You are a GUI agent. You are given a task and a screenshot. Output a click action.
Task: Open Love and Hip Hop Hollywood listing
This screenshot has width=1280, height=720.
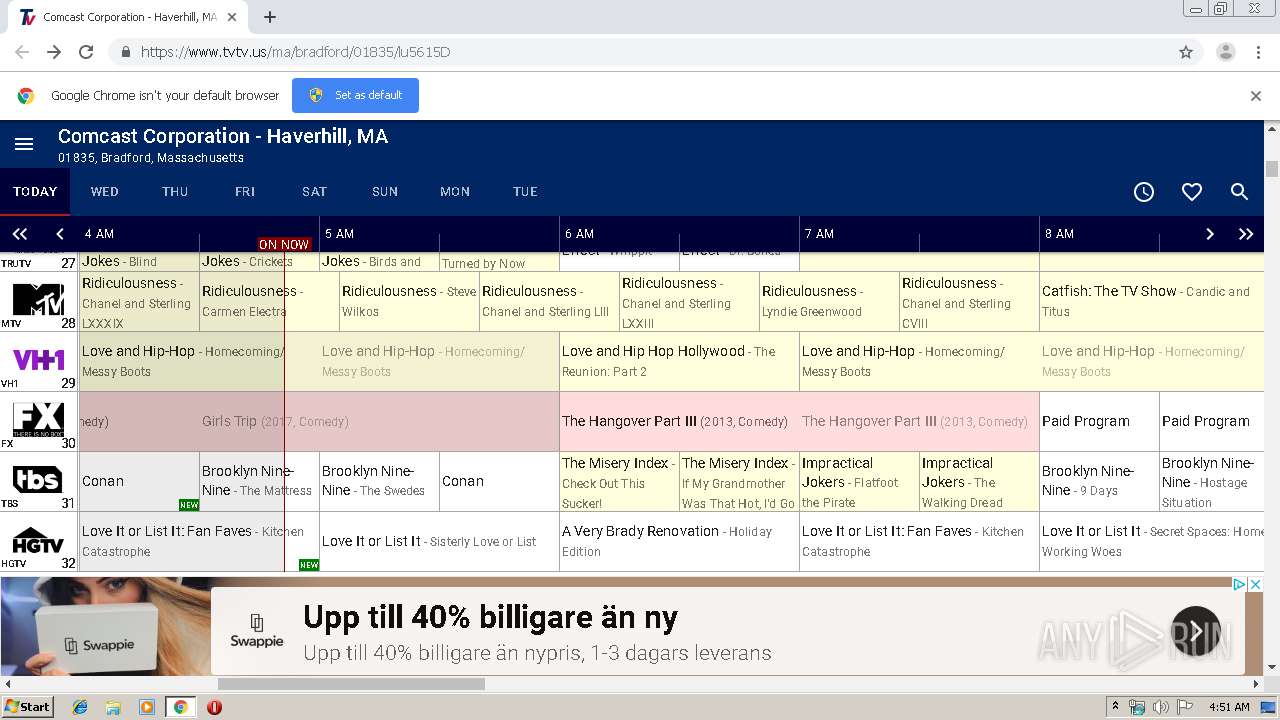point(679,361)
